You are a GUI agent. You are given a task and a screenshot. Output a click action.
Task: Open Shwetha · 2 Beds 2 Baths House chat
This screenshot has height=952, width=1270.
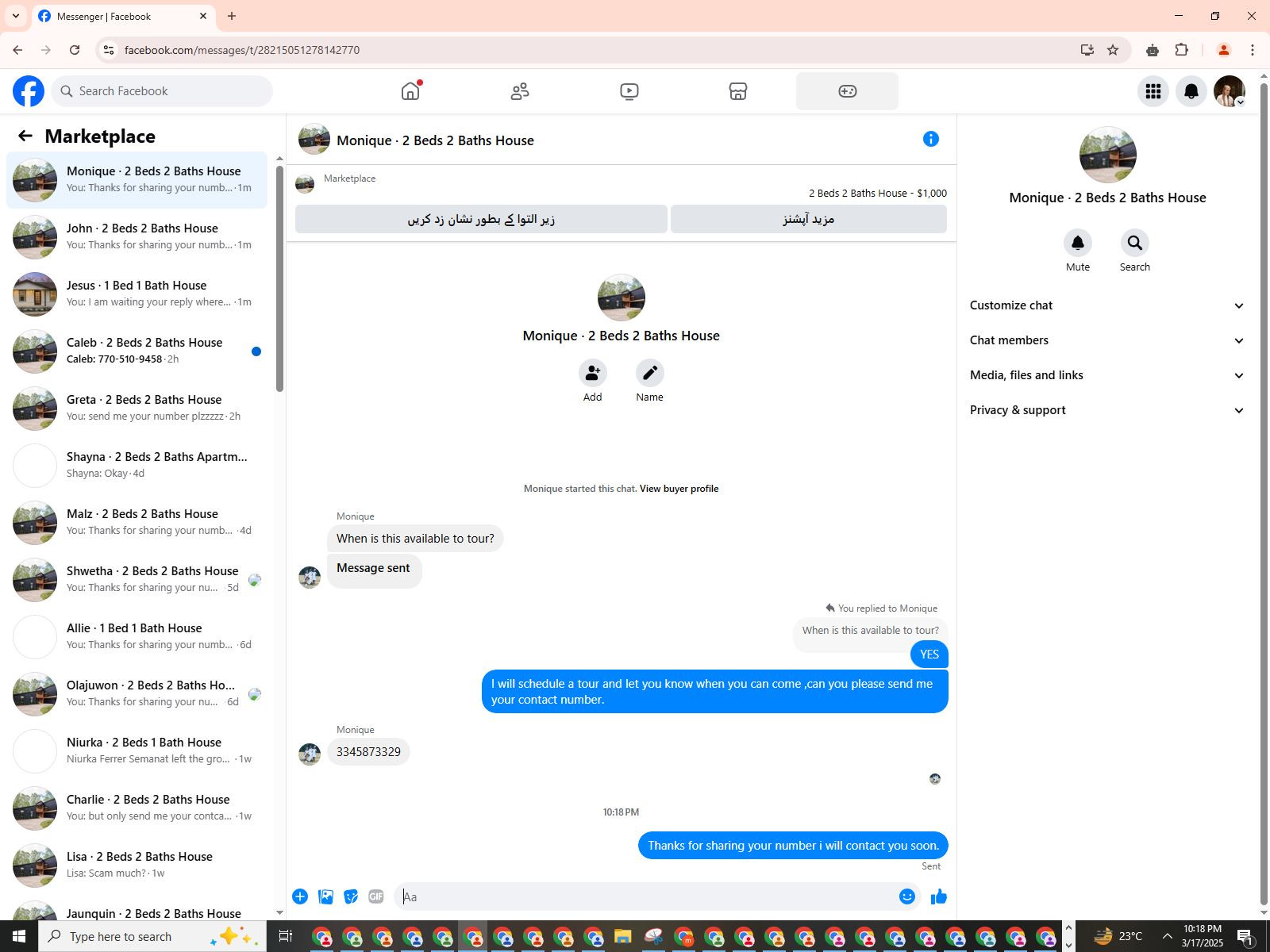[x=137, y=580]
